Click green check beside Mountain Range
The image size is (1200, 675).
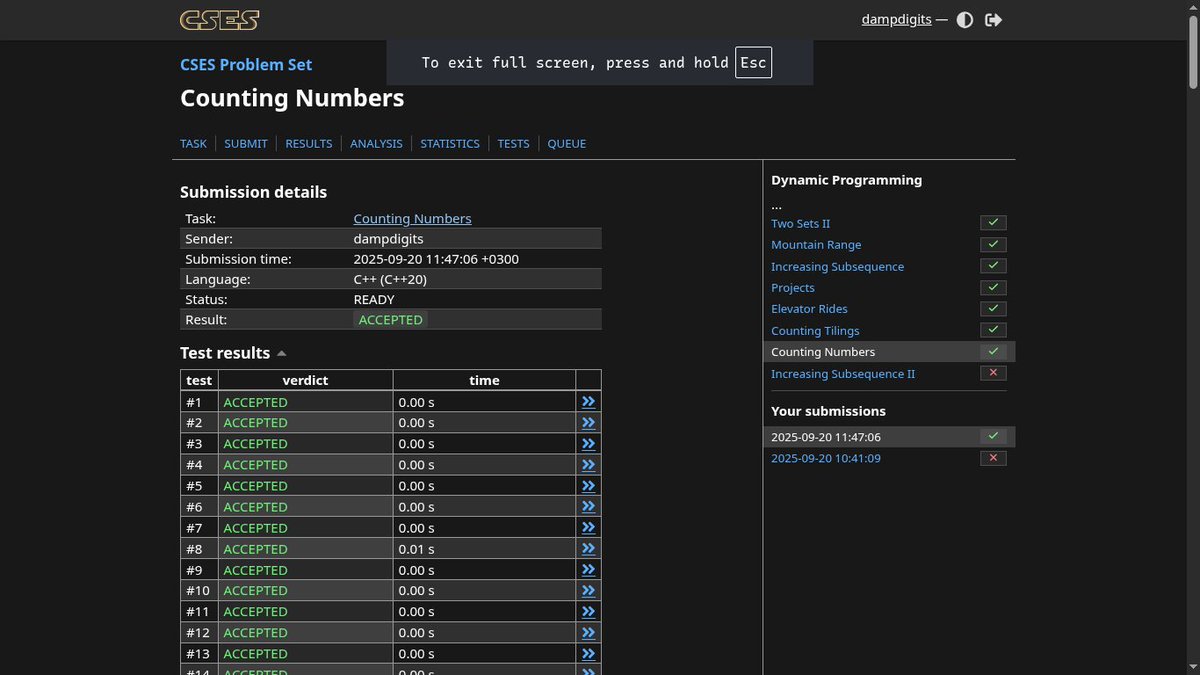993,244
